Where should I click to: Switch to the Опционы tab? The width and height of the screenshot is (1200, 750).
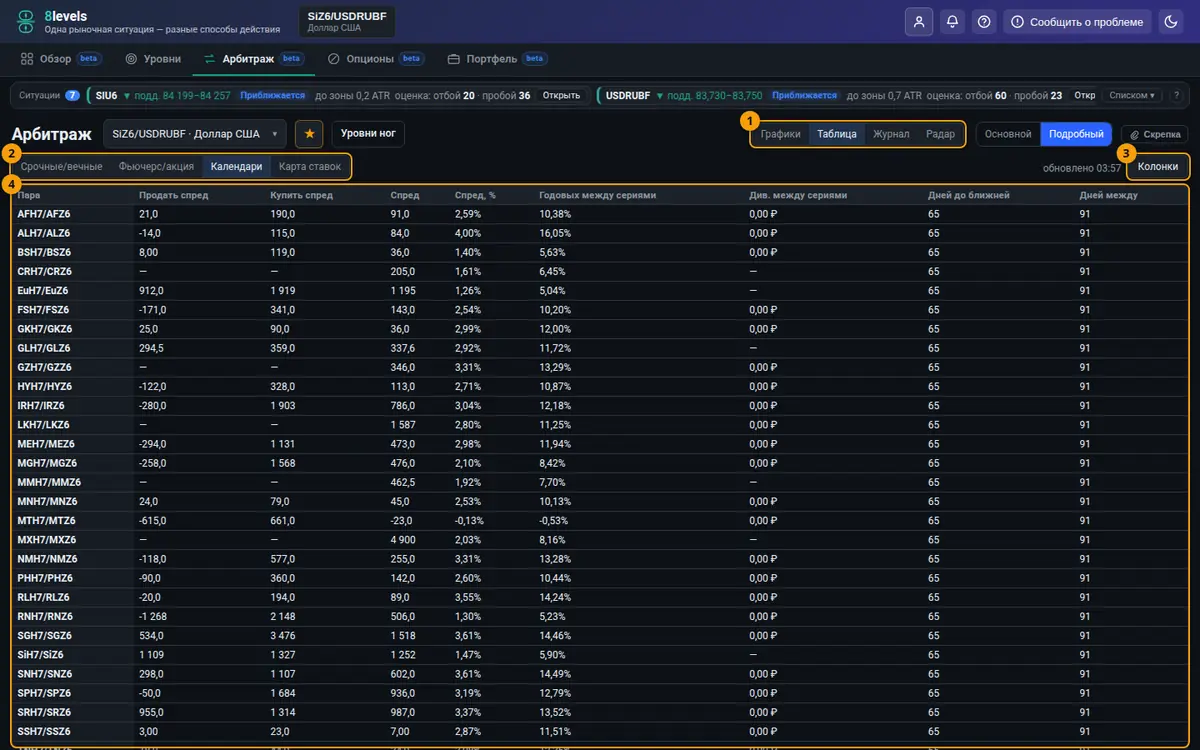(376, 59)
